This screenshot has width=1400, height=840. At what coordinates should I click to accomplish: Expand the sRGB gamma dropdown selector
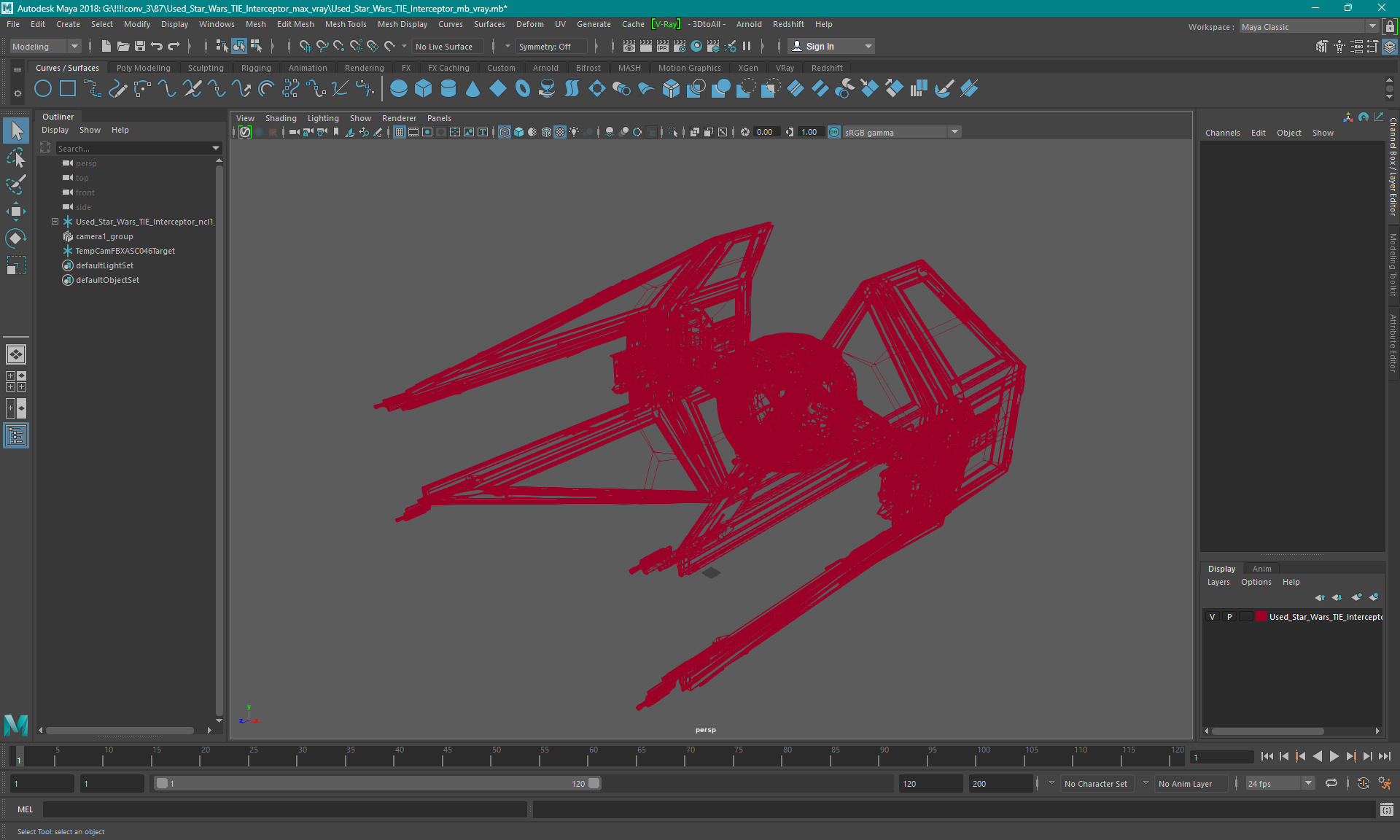coord(954,132)
